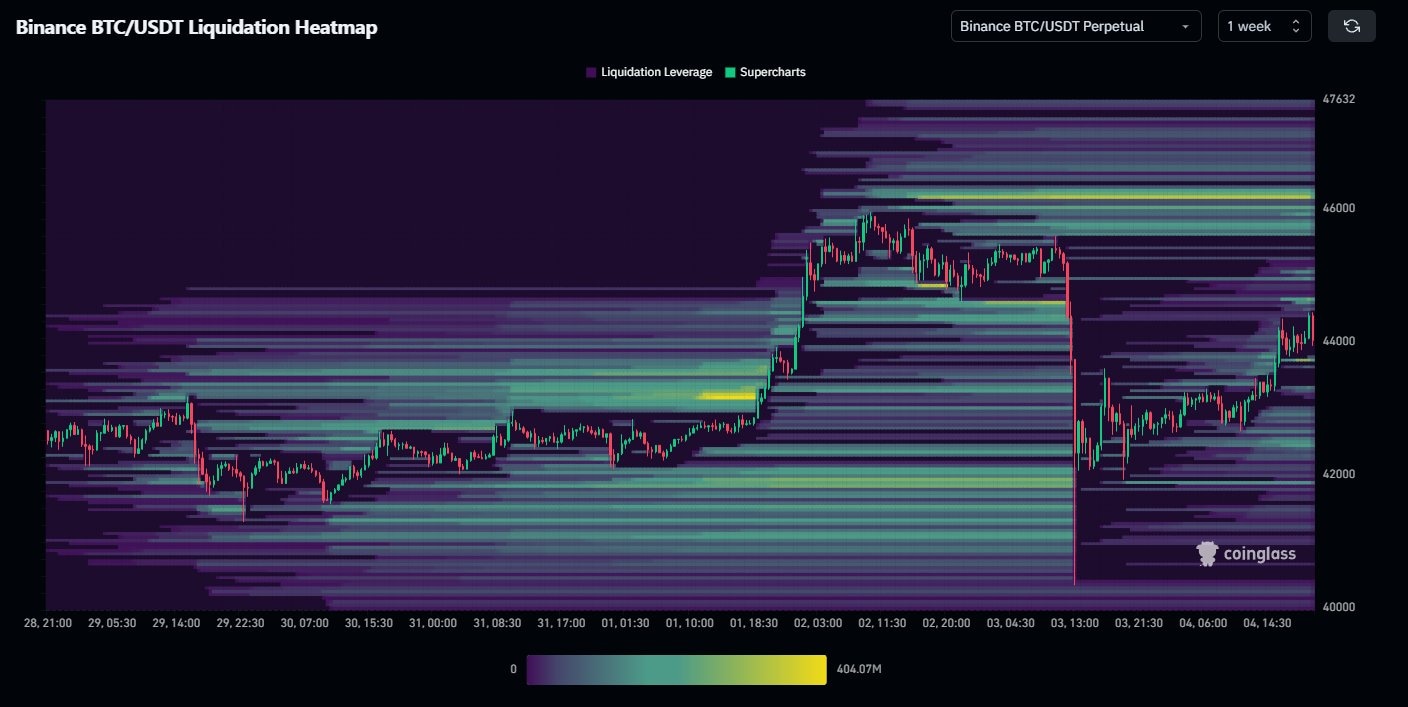1408x707 pixels.
Task: Click the 02, 20:00 time axis label
Action: pyautogui.click(x=946, y=623)
